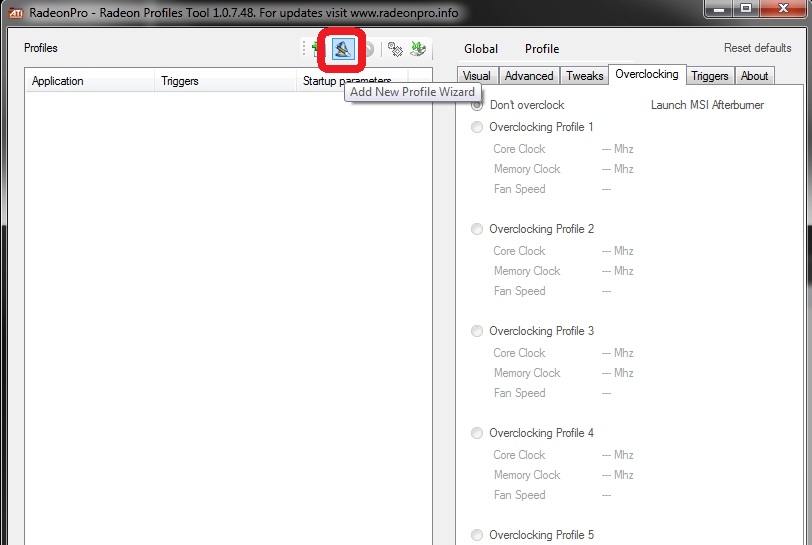
Task: Go to the Tweaks tab
Action: click(584, 76)
